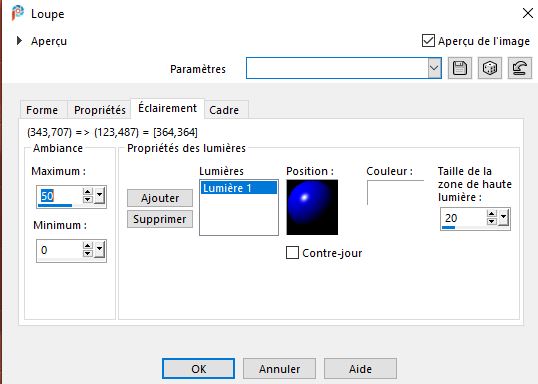Switch to the Forme tab

[42, 110]
